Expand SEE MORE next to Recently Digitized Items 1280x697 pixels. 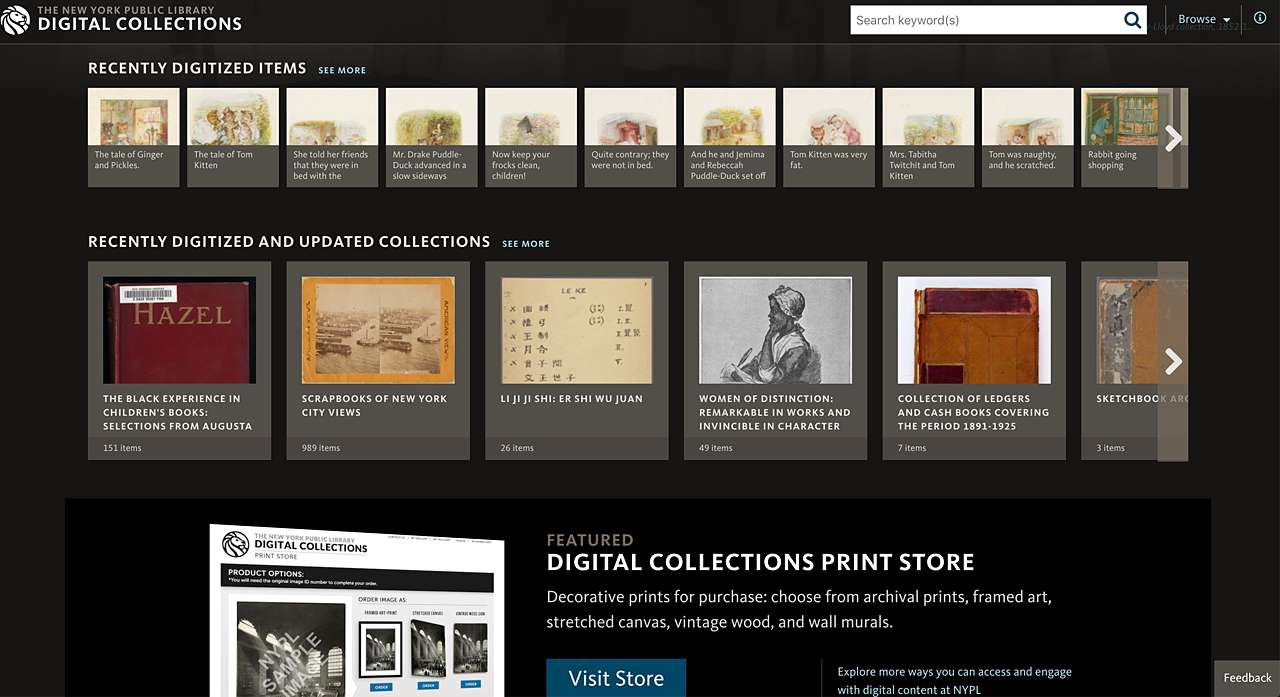tap(342, 70)
